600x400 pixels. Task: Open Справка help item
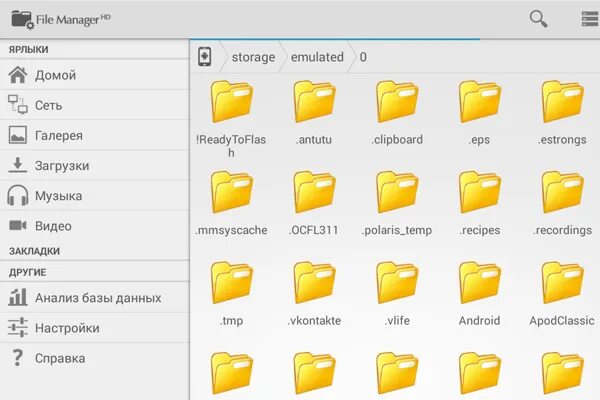(95, 358)
